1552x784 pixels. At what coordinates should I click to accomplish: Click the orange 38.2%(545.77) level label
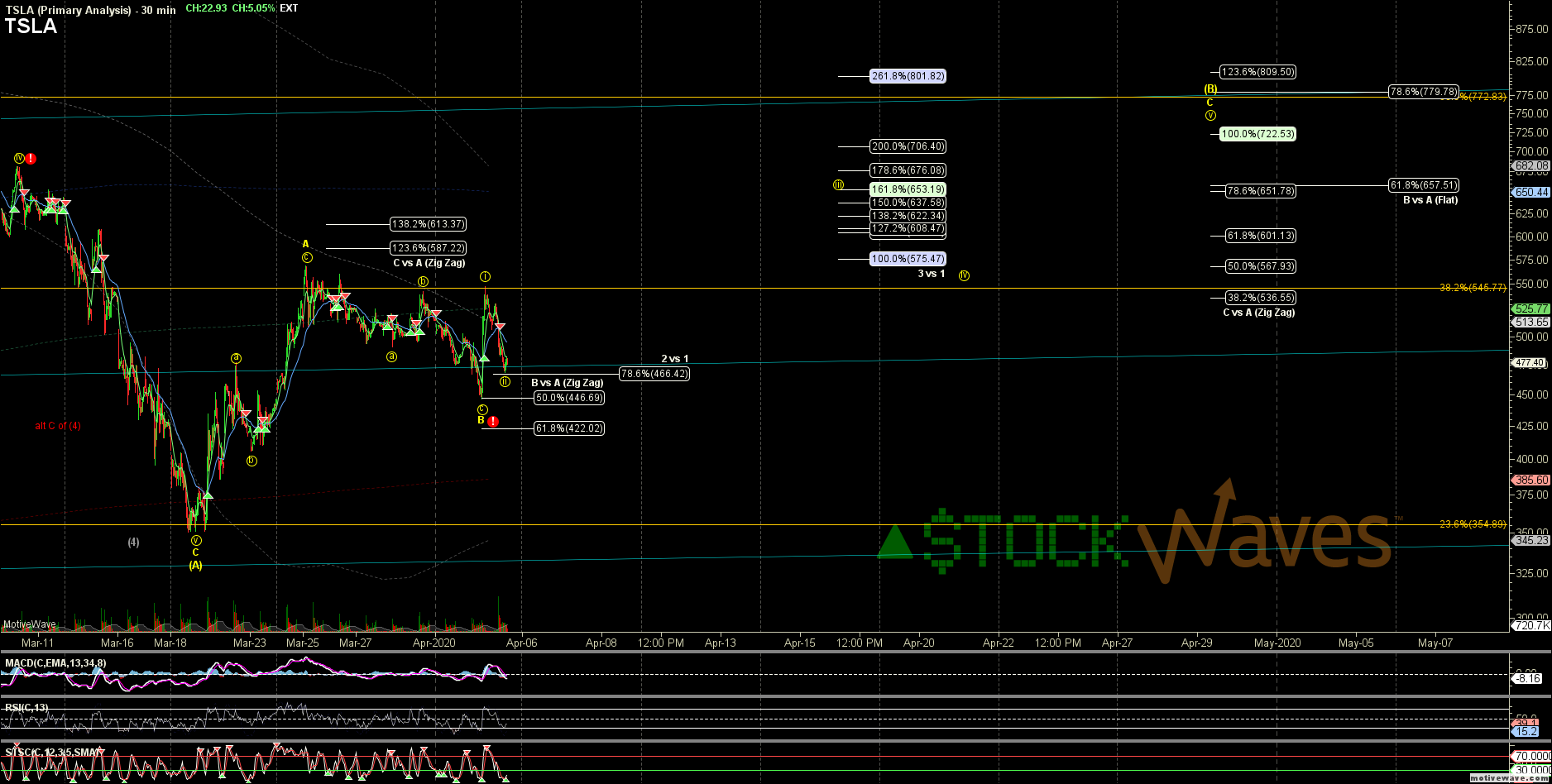tap(1473, 288)
